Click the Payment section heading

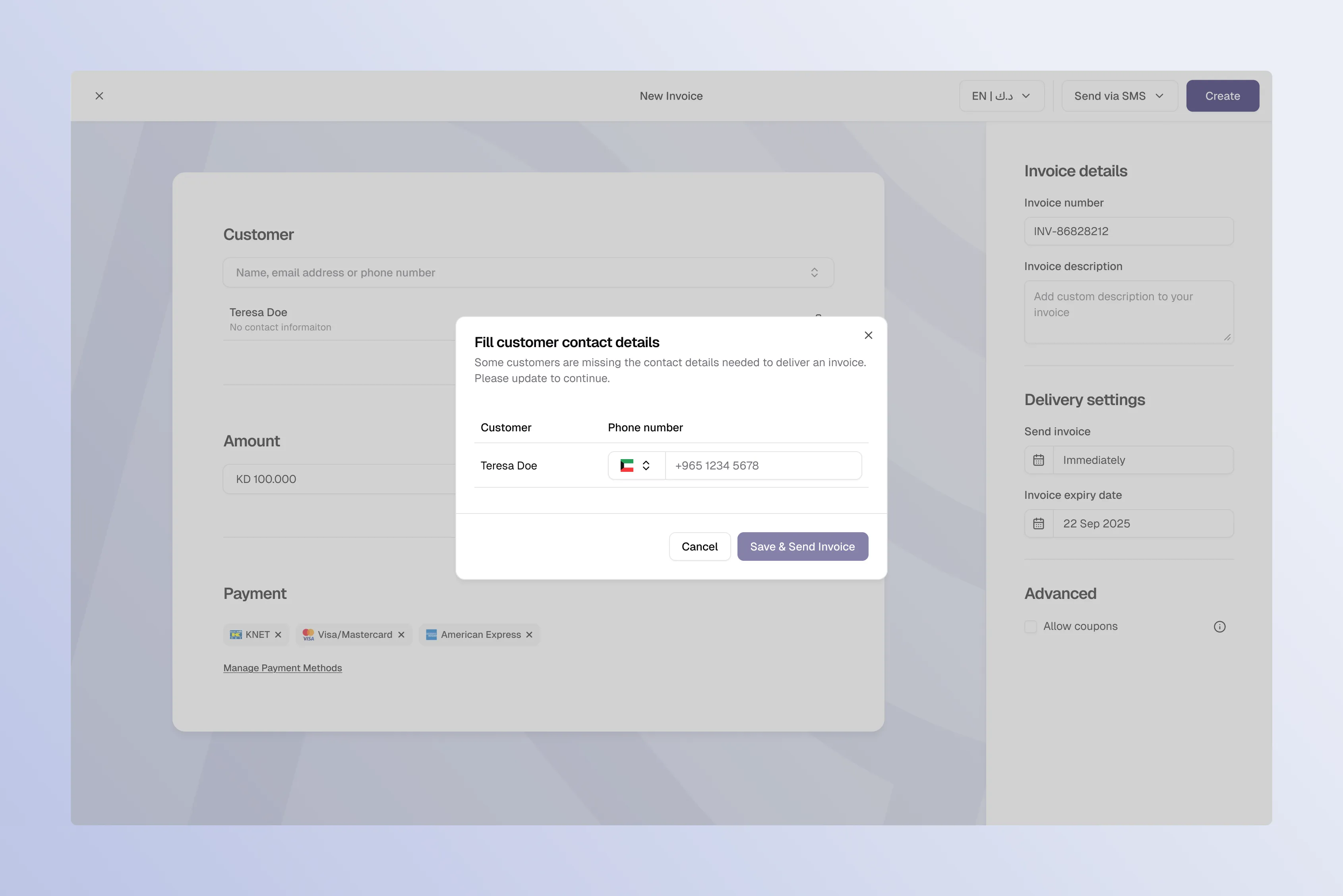(x=255, y=594)
